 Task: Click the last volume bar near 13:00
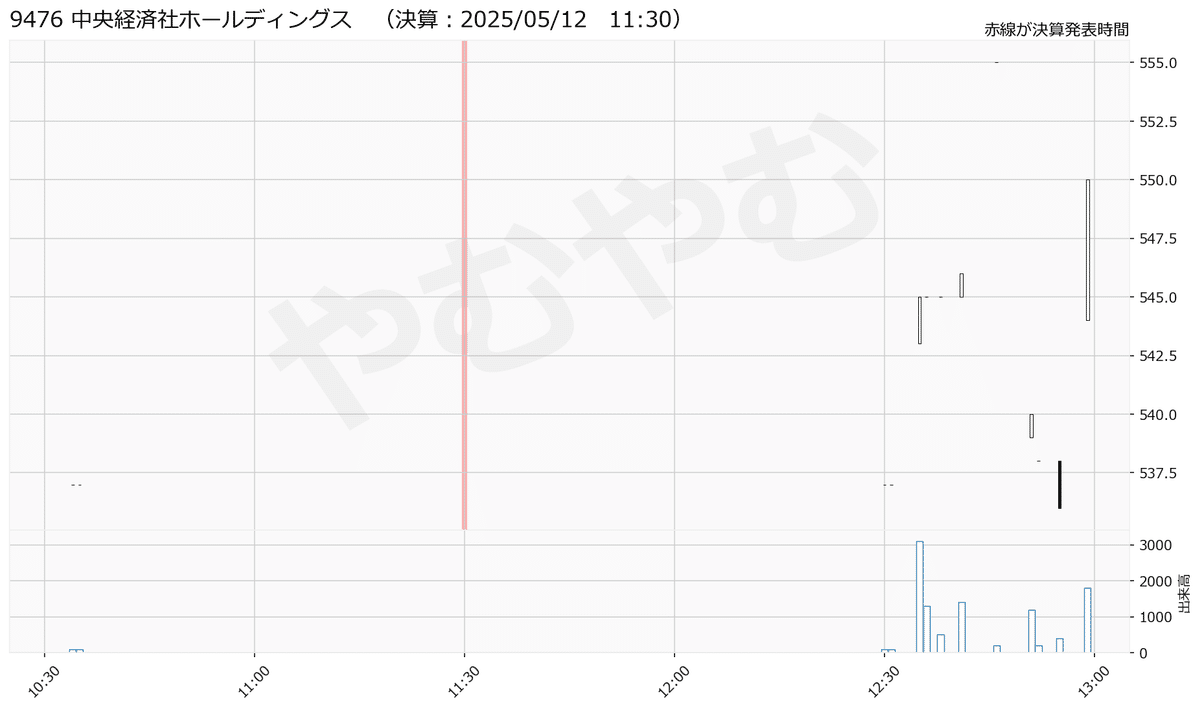[x=1088, y=620]
